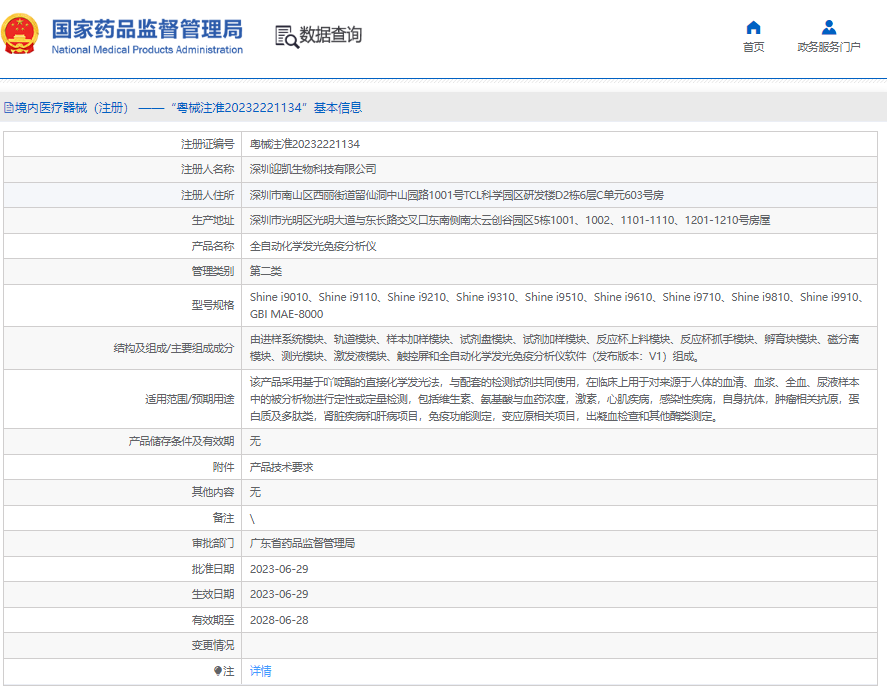Screen dimensions: 887x692
Task: Click the Shine i9010 model specification text
Action: click(x=279, y=297)
